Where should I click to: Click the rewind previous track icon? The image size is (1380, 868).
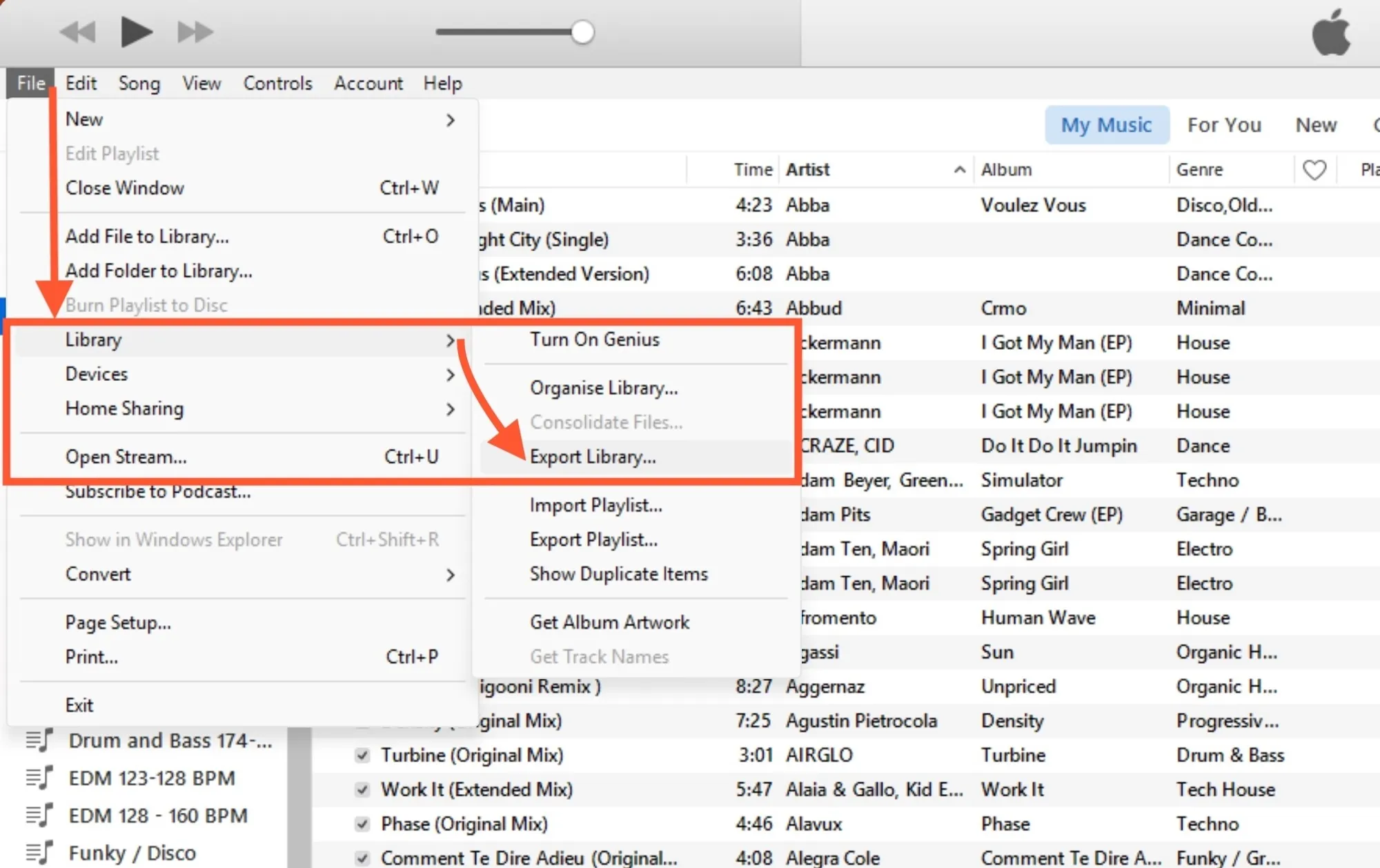[x=77, y=32]
